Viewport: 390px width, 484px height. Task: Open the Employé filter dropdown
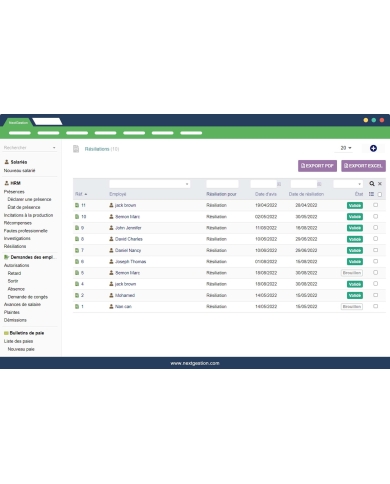pyautogui.click(x=150, y=184)
